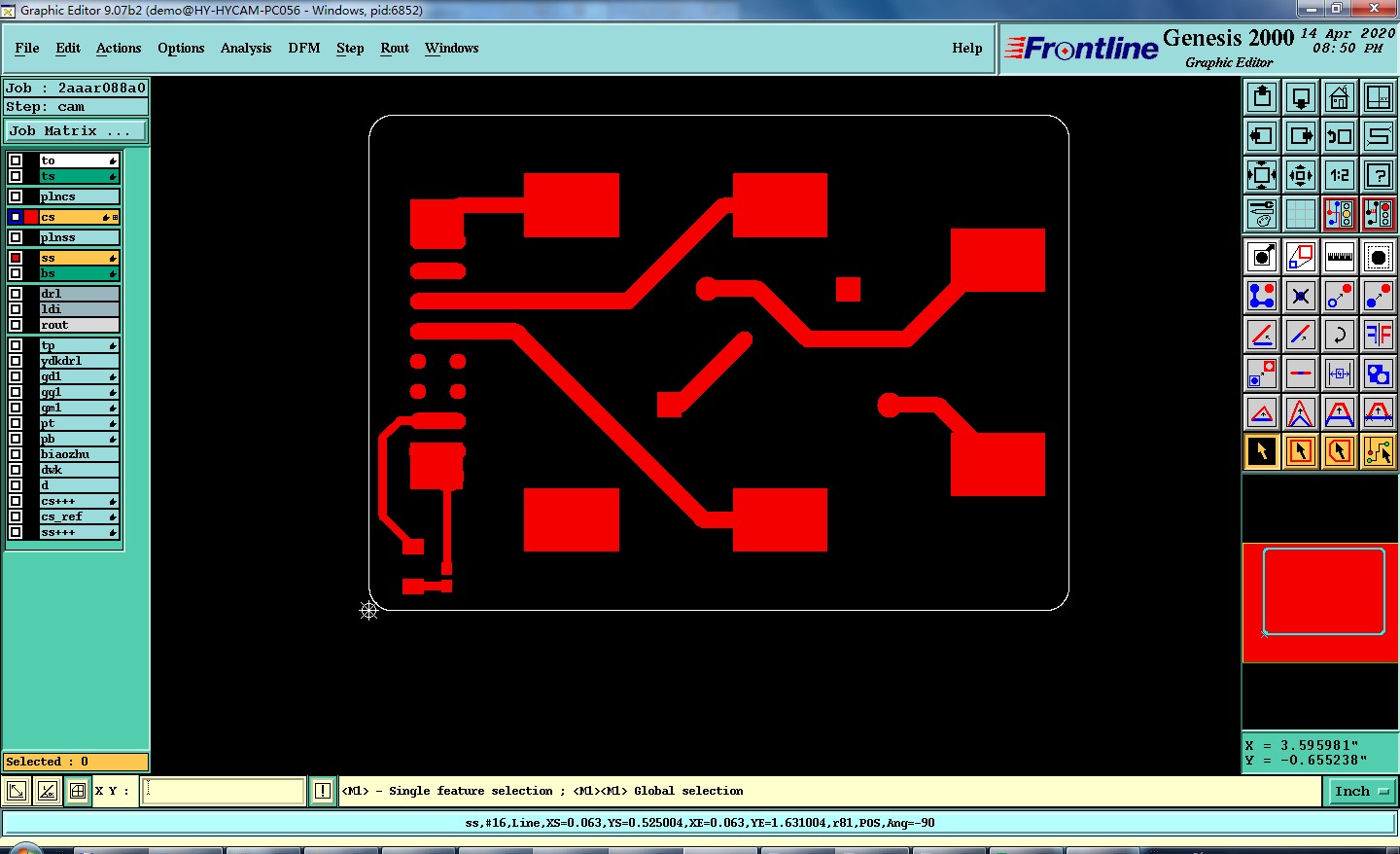
Task: Select the single feature arrow pointer tool
Action: pos(1262,451)
